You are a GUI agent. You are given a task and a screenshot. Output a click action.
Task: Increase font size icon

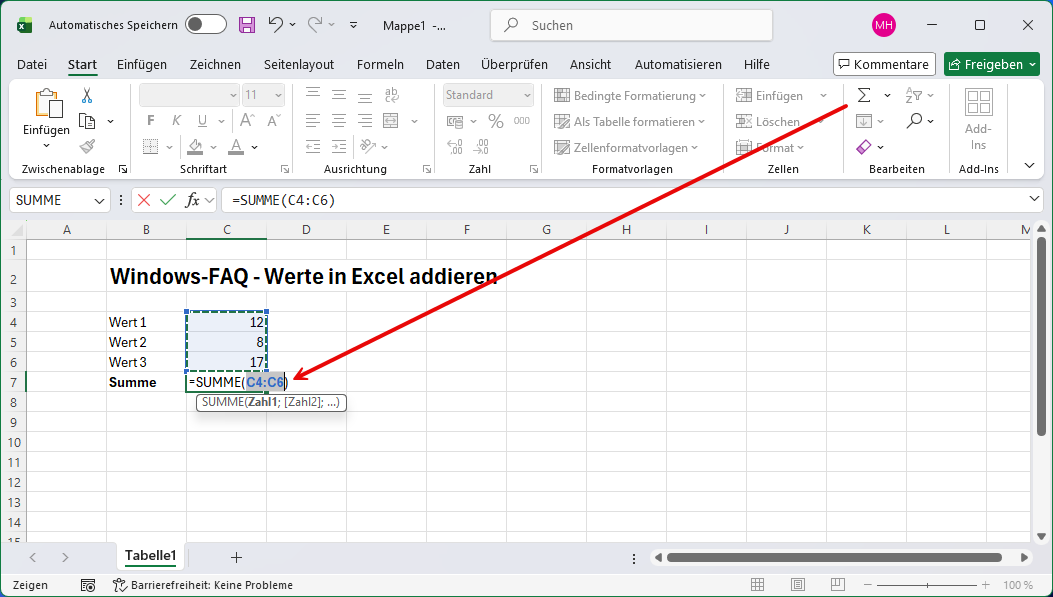247,121
